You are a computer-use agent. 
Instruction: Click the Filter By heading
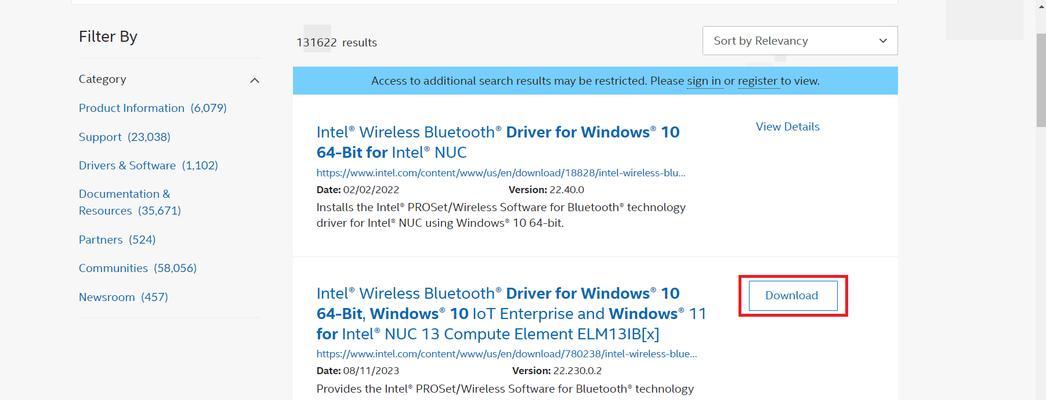(108, 37)
